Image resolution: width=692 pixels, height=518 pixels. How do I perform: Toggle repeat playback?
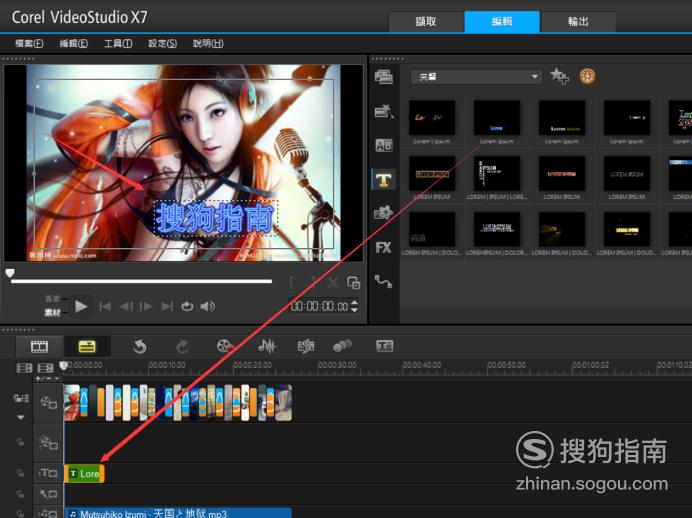[x=187, y=306]
